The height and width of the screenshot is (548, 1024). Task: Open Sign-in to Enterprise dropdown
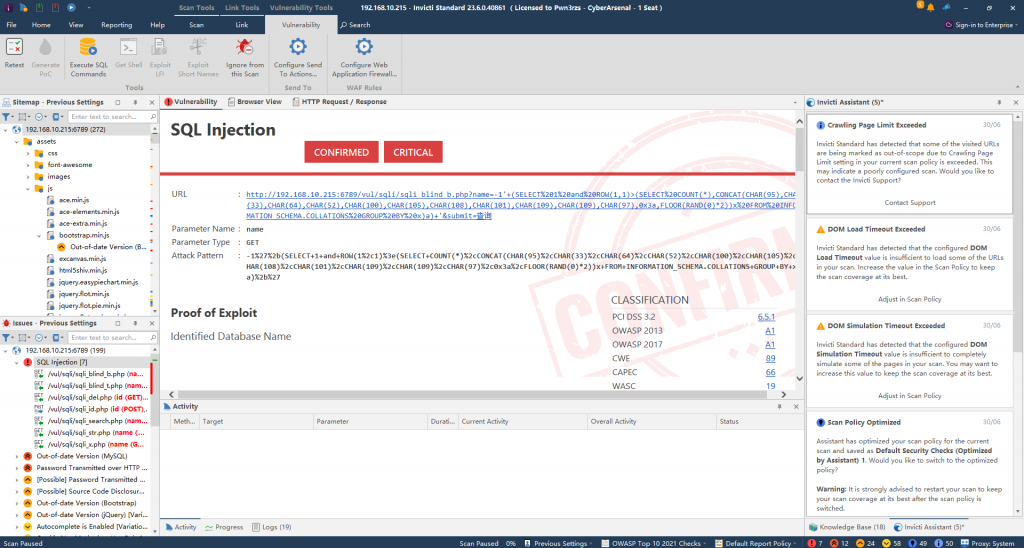(x=982, y=25)
